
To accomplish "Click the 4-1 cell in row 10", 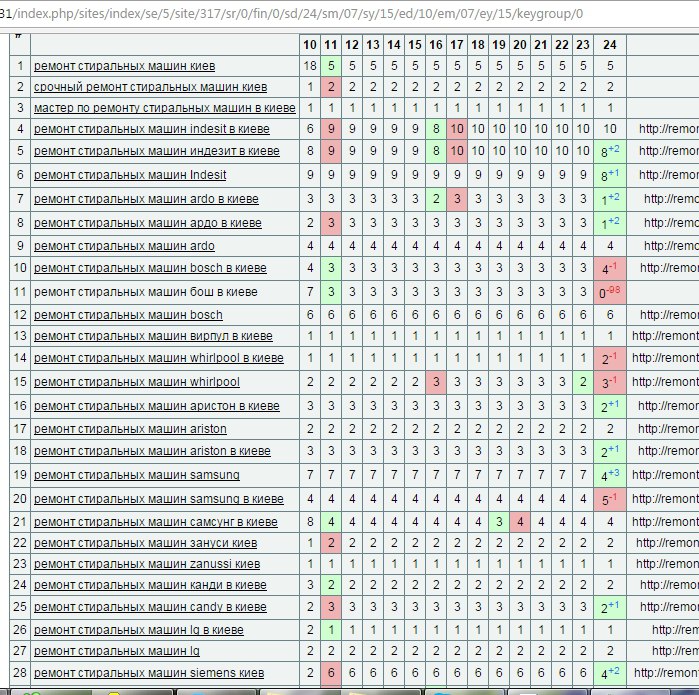I will (610, 268).
